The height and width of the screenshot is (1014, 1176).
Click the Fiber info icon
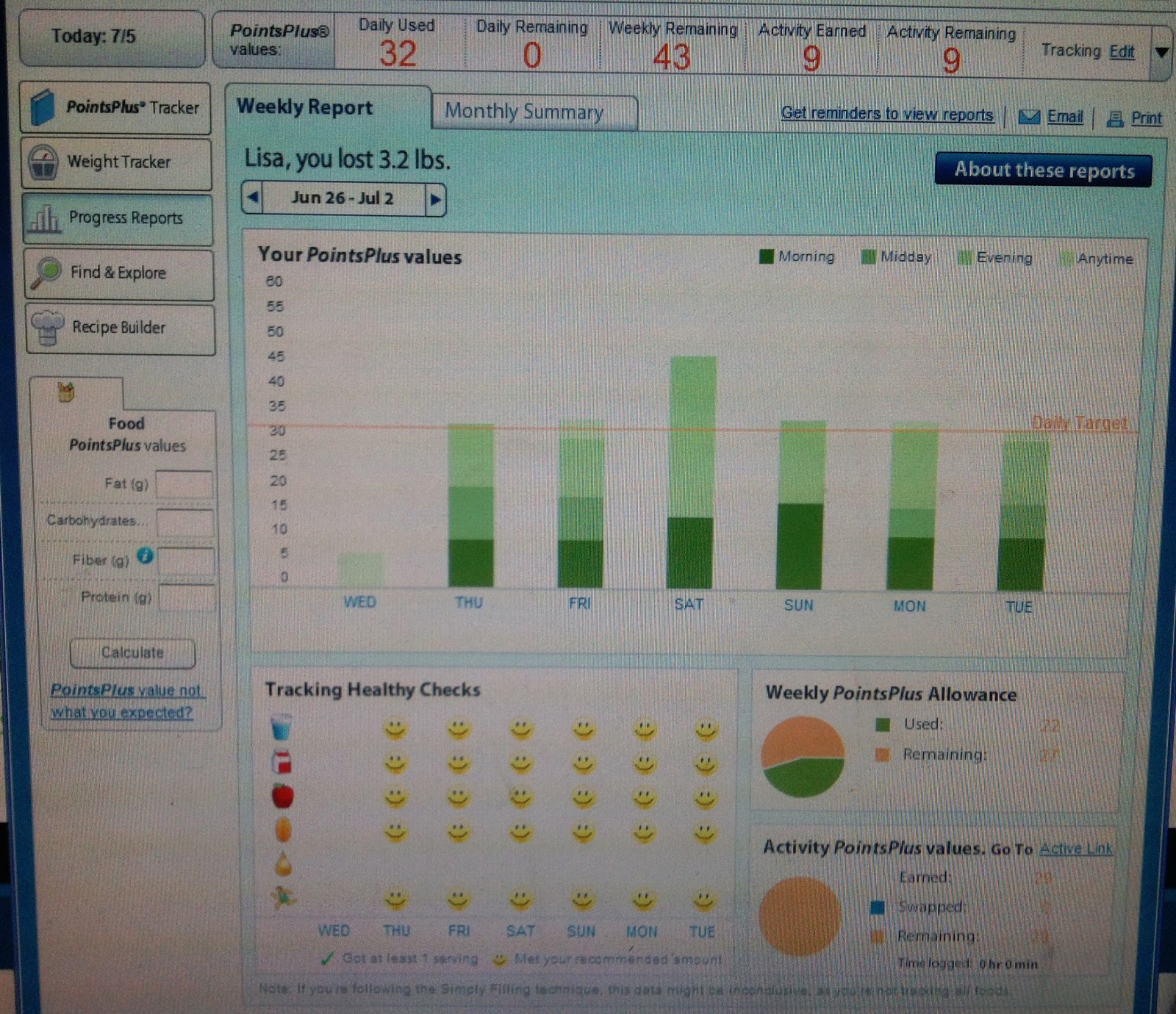(145, 556)
